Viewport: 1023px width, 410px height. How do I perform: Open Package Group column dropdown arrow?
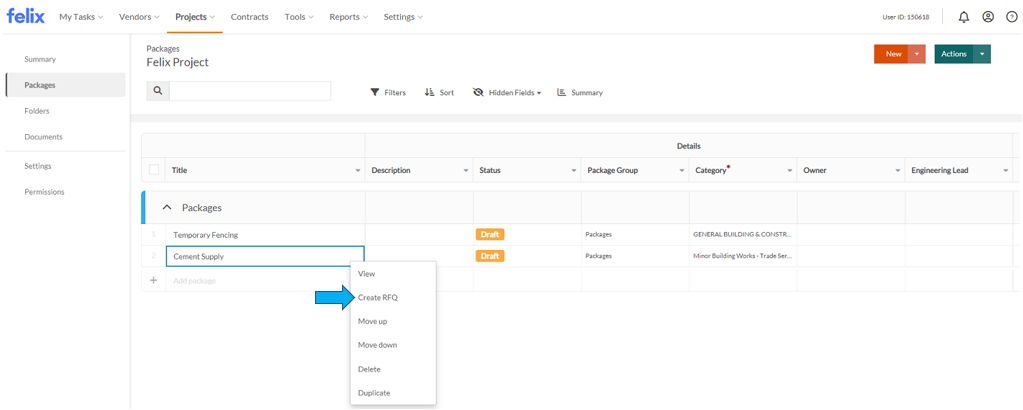(x=682, y=170)
